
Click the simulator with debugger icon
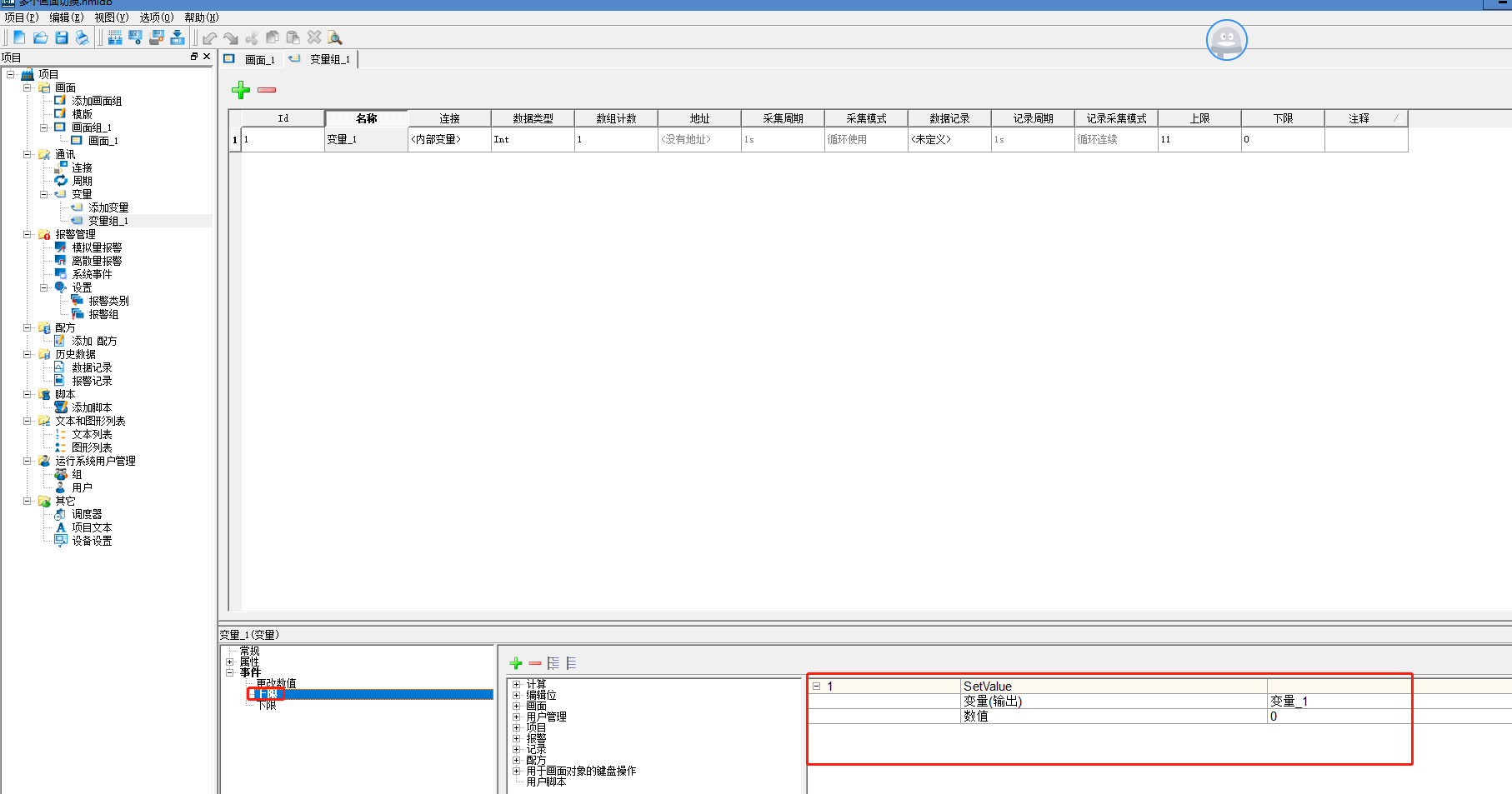coord(157,37)
